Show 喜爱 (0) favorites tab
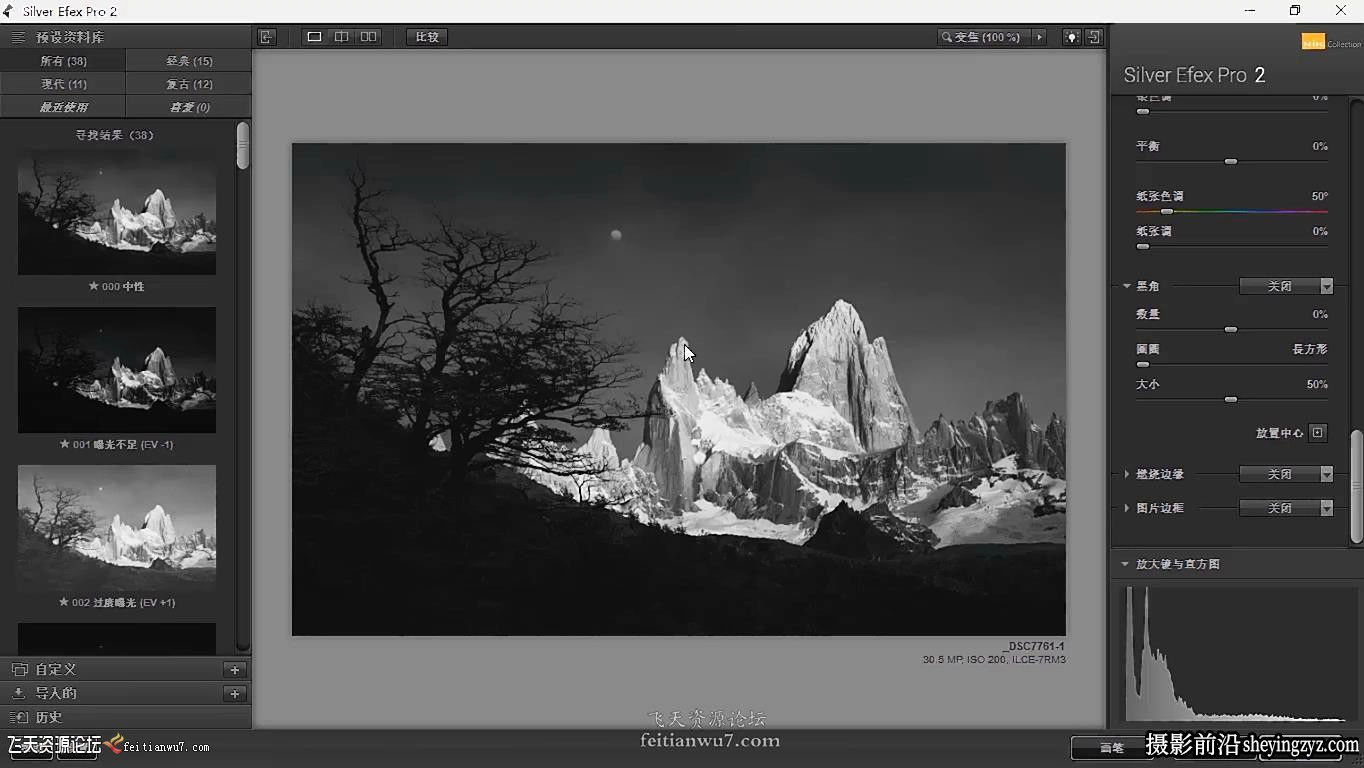This screenshot has width=1364, height=768. coord(189,107)
